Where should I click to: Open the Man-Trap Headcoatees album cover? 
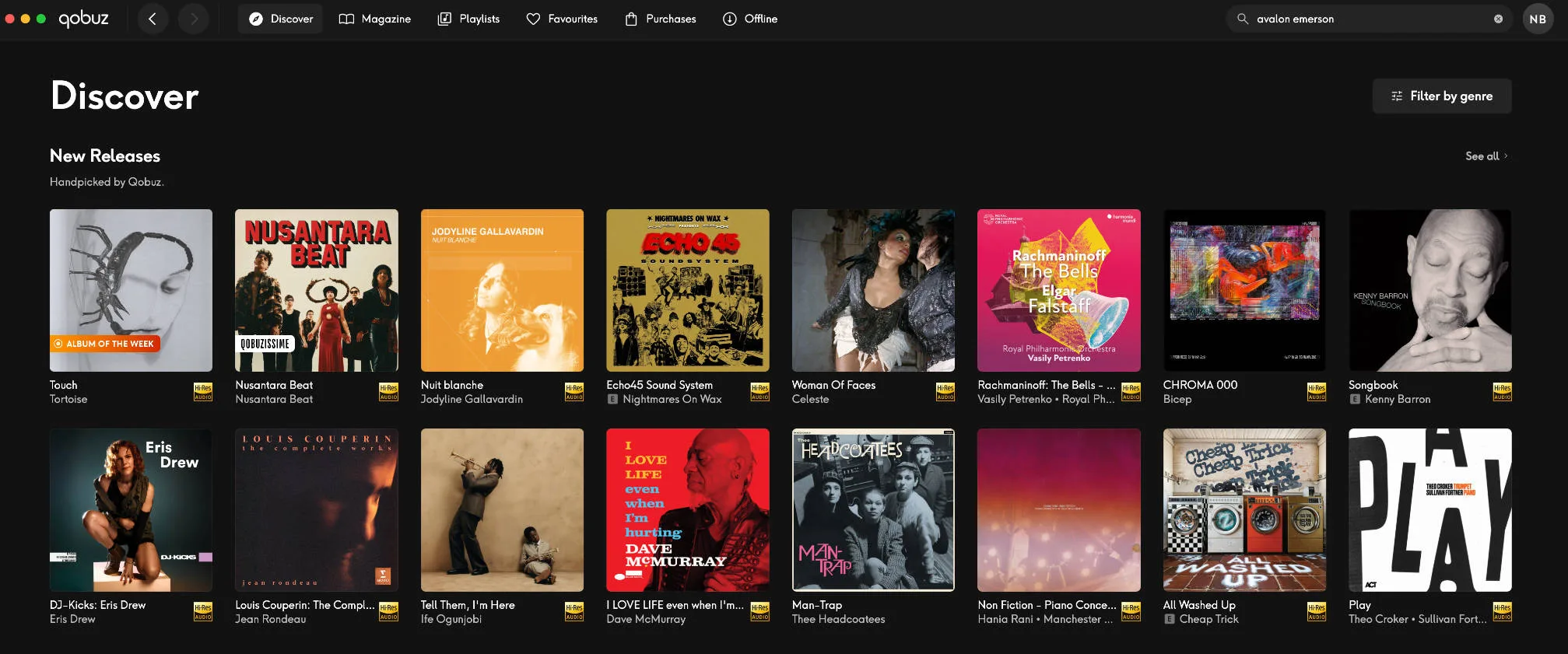tap(873, 510)
